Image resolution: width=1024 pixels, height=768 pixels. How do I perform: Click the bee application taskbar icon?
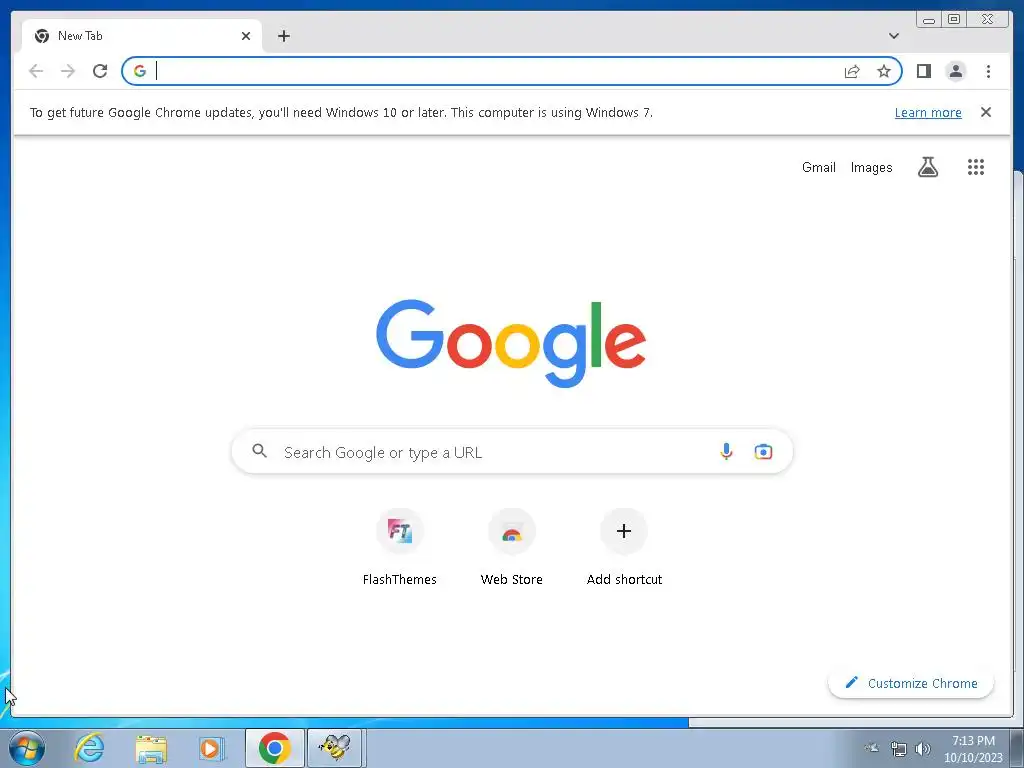[334, 748]
